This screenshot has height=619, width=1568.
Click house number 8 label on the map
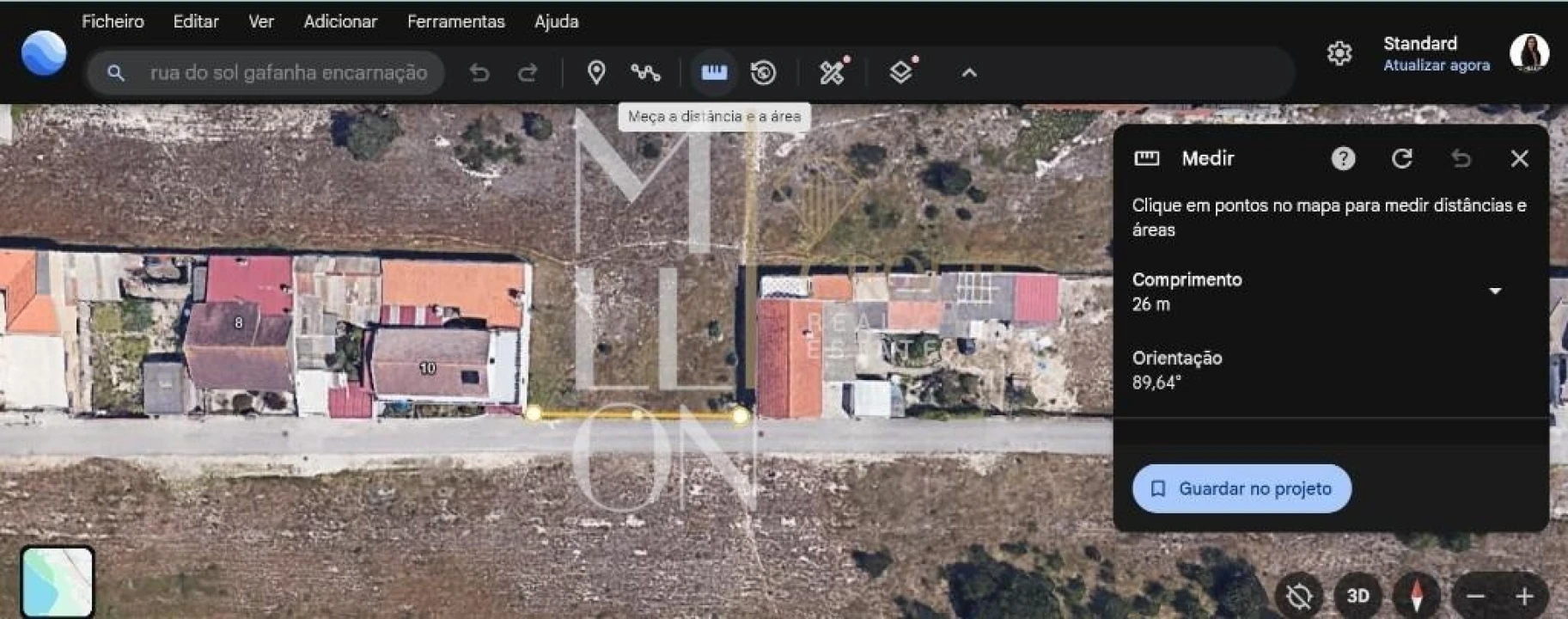click(239, 322)
